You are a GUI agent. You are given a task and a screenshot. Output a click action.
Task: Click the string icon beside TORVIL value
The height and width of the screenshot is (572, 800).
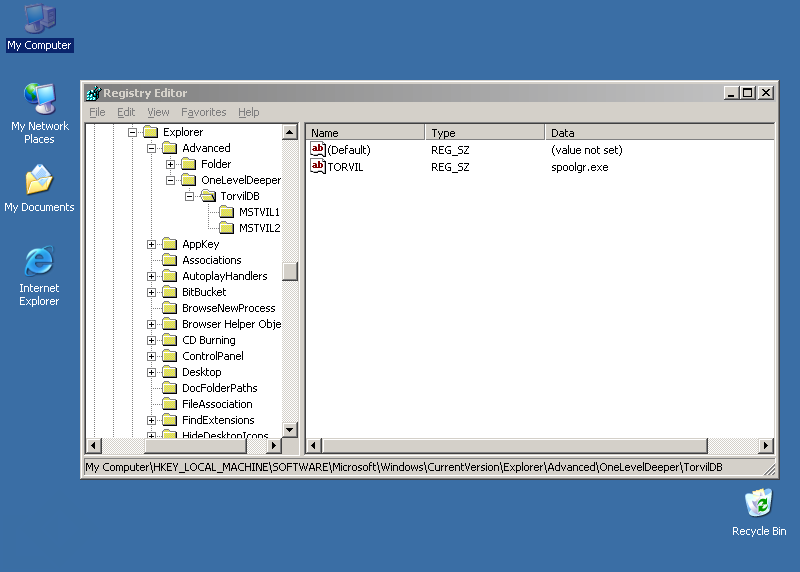[x=318, y=166]
